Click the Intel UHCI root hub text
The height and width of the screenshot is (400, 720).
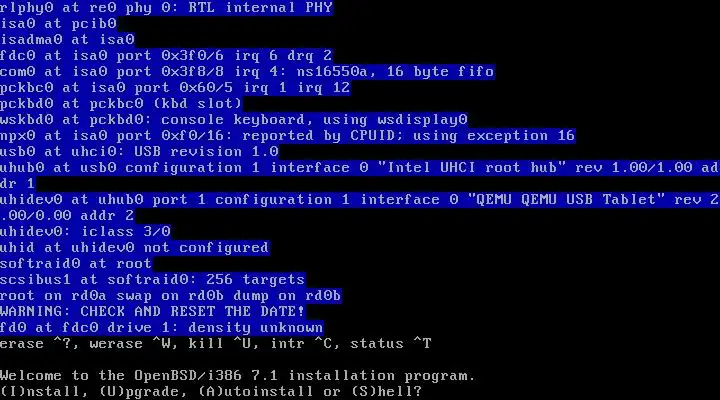pyautogui.click(x=472, y=167)
